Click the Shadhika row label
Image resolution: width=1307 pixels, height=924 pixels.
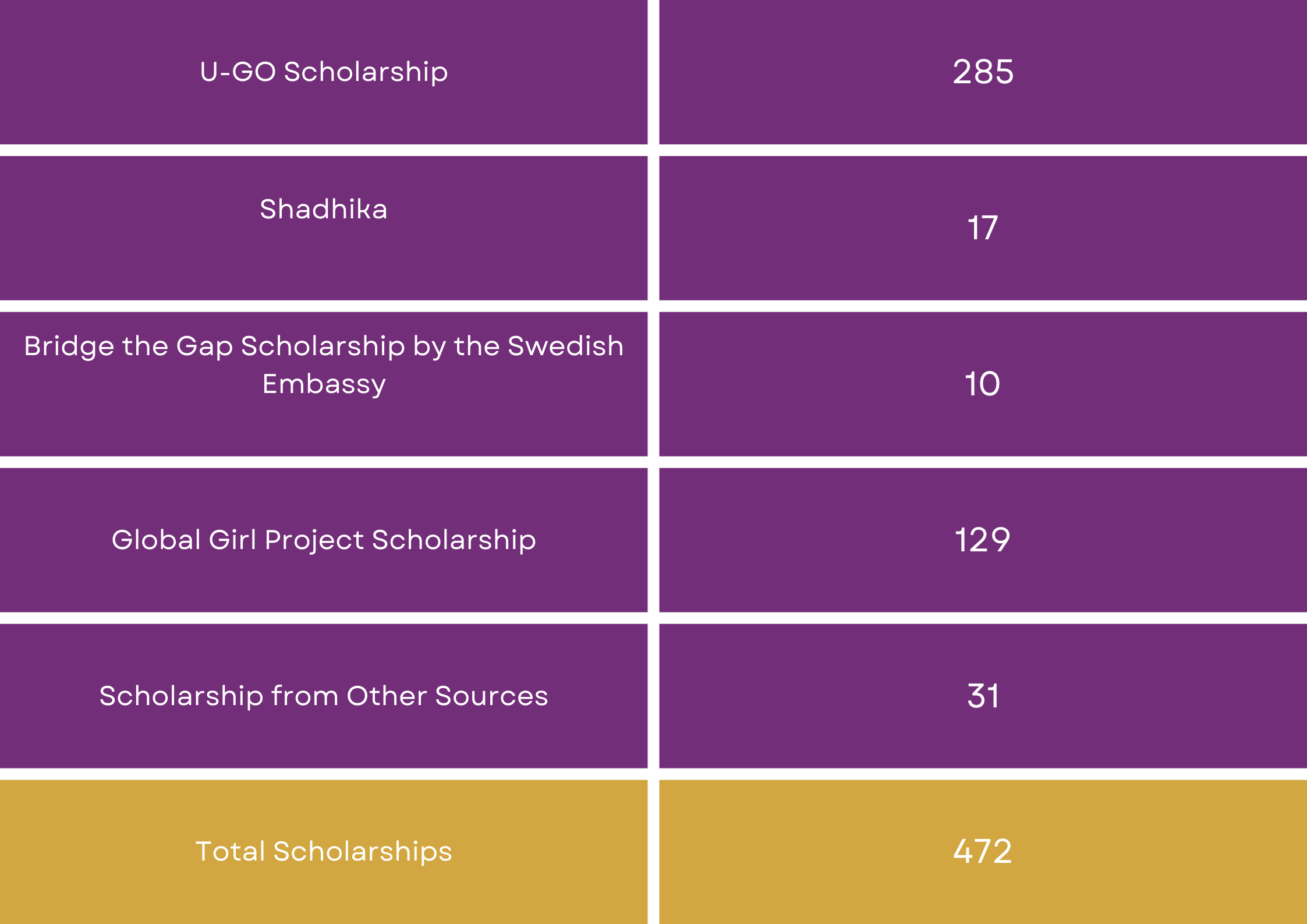coord(324,209)
